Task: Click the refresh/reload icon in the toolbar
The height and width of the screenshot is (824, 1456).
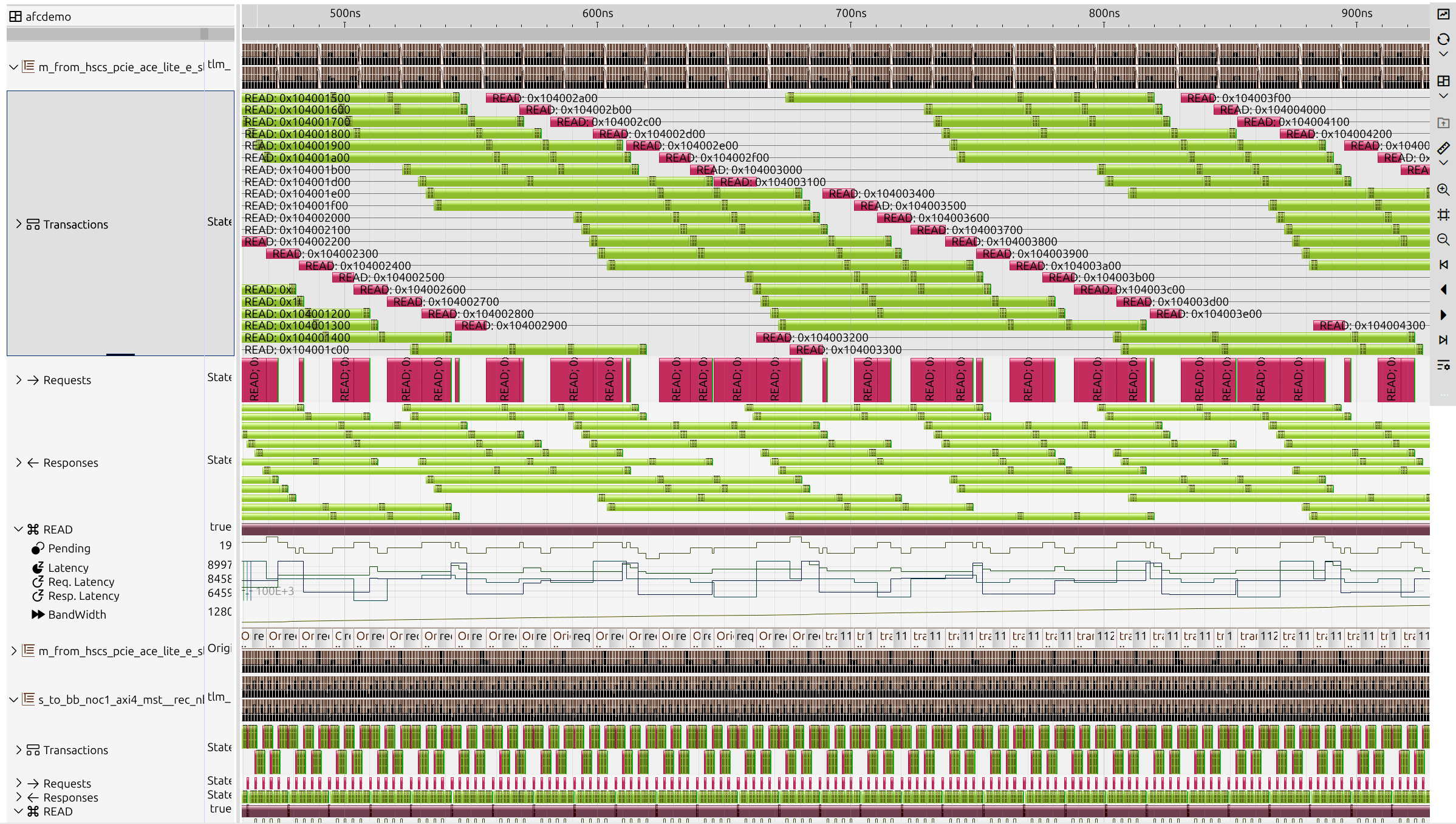Action: [1443, 39]
